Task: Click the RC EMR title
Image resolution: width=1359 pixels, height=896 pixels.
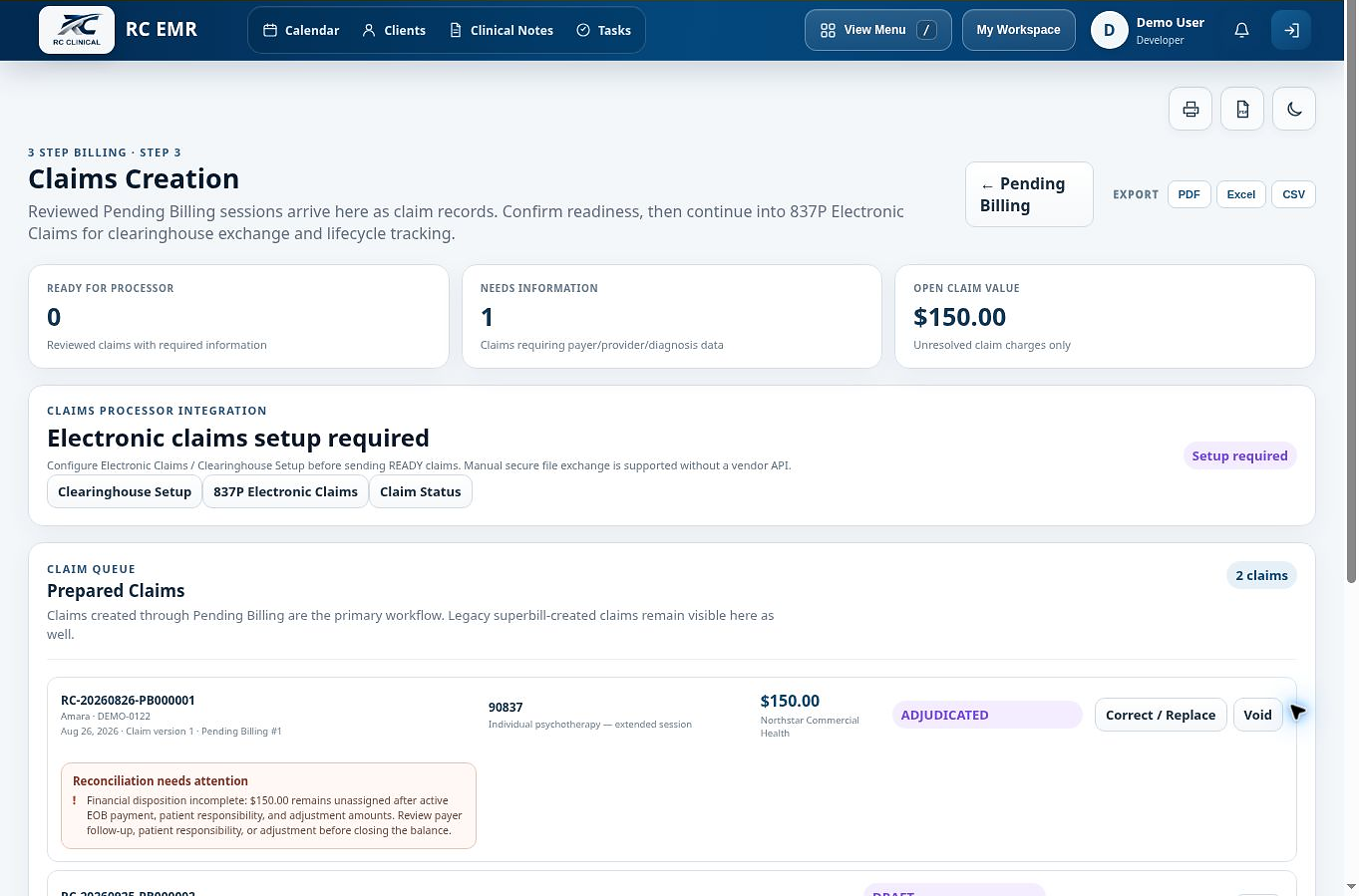Action: [x=162, y=30]
